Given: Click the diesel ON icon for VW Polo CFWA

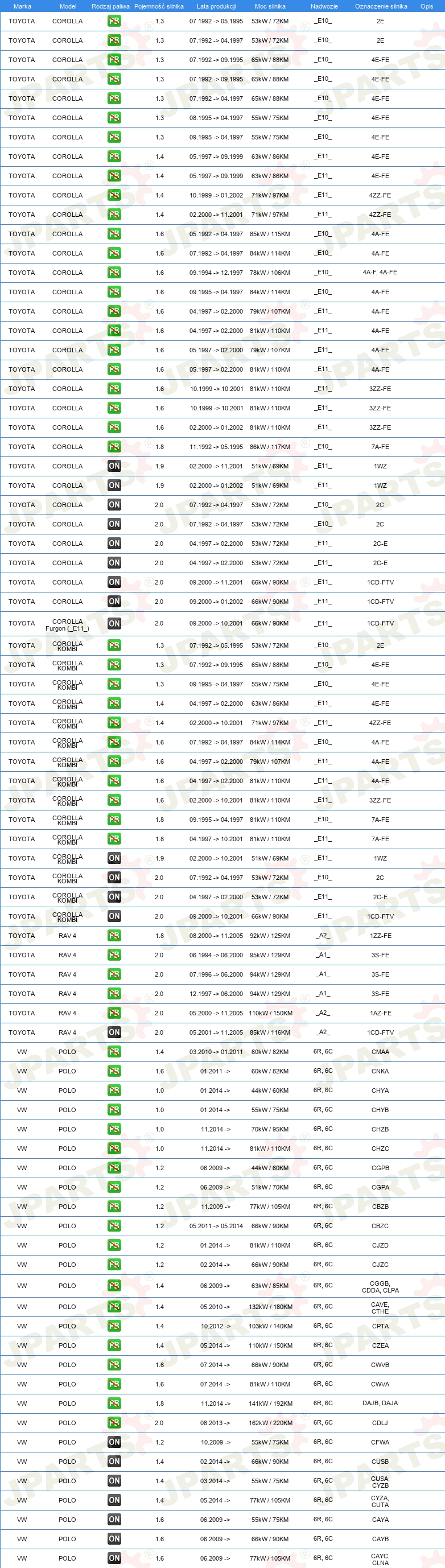Looking at the screenshot, I should tap(114, 1442).
